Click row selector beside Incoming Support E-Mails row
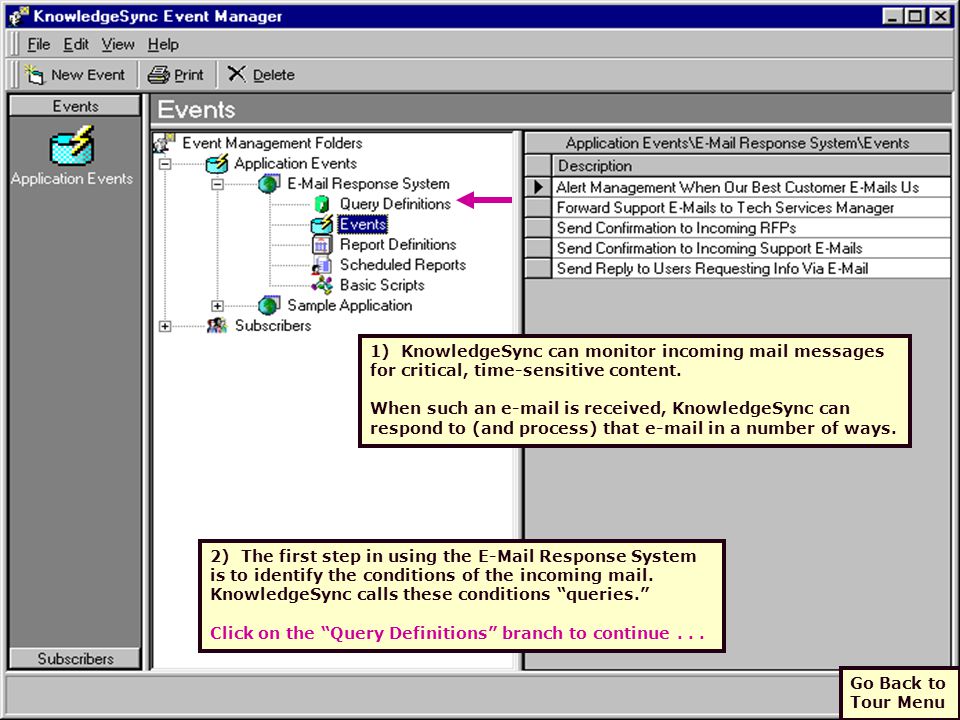The width and height of the screenshot is (960, 720). pos(538,248)
